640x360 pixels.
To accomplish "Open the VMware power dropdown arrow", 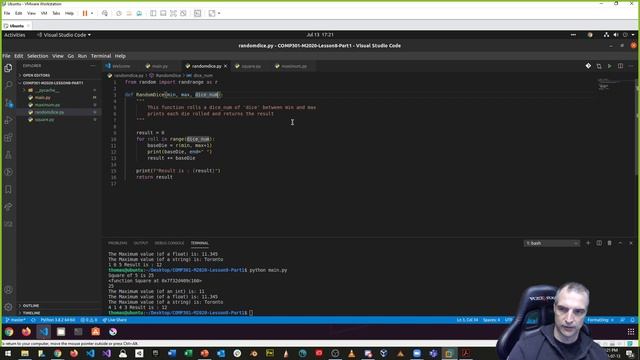I will tap(92, 13).
